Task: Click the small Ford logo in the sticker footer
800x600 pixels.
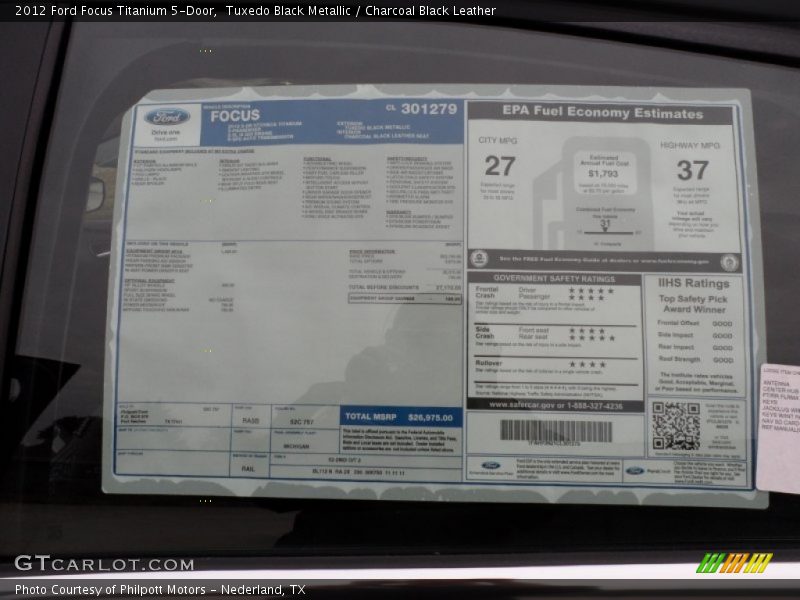Action: 490,465
